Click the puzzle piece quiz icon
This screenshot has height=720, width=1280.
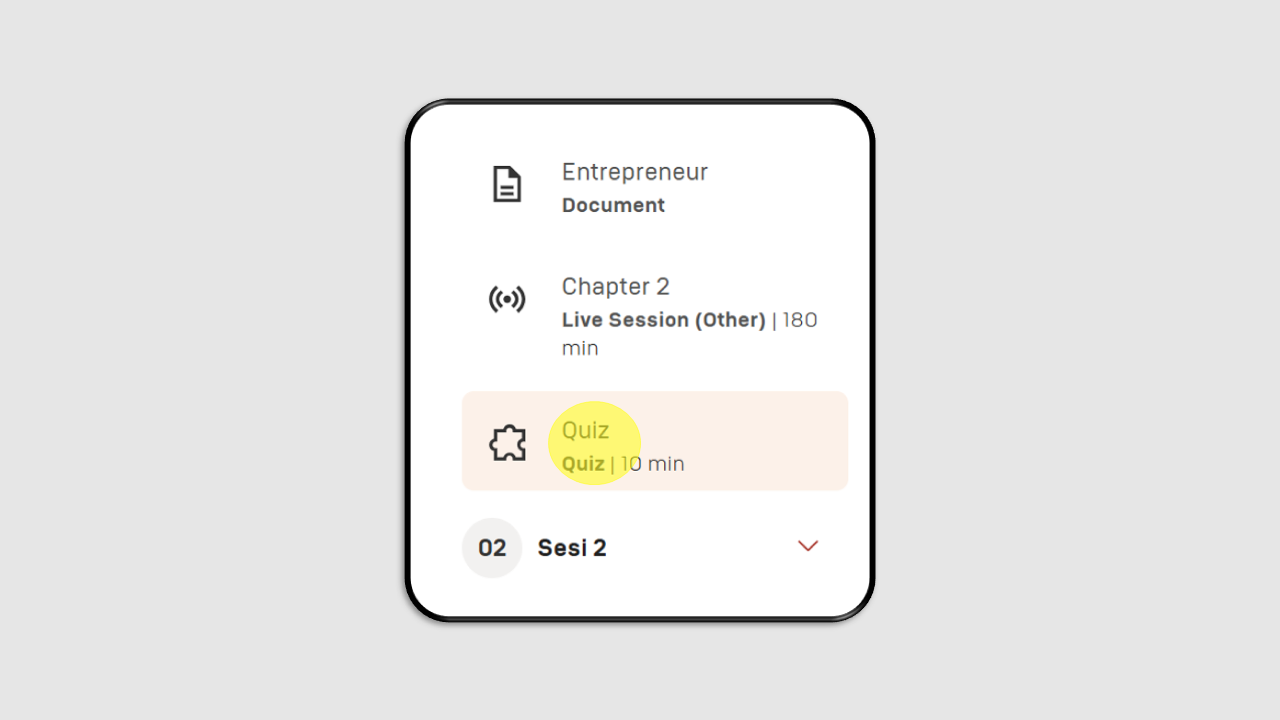[508, 443]
